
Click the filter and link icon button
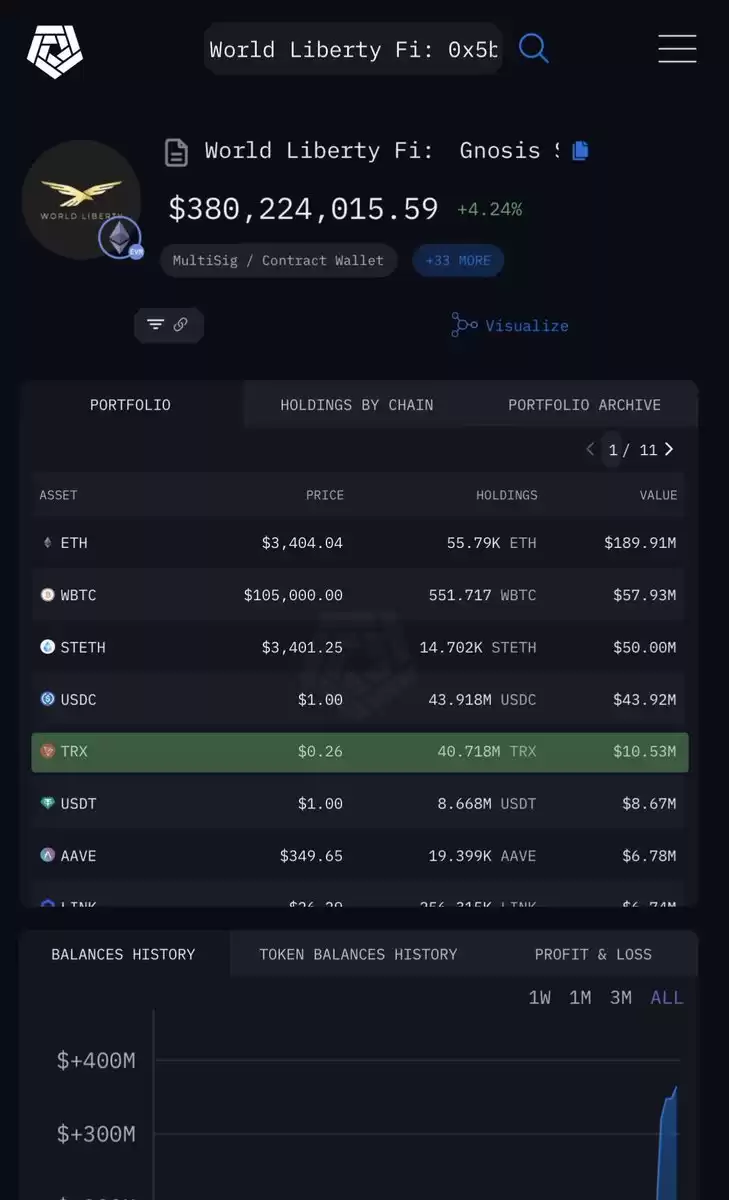[x=168, y=325]
